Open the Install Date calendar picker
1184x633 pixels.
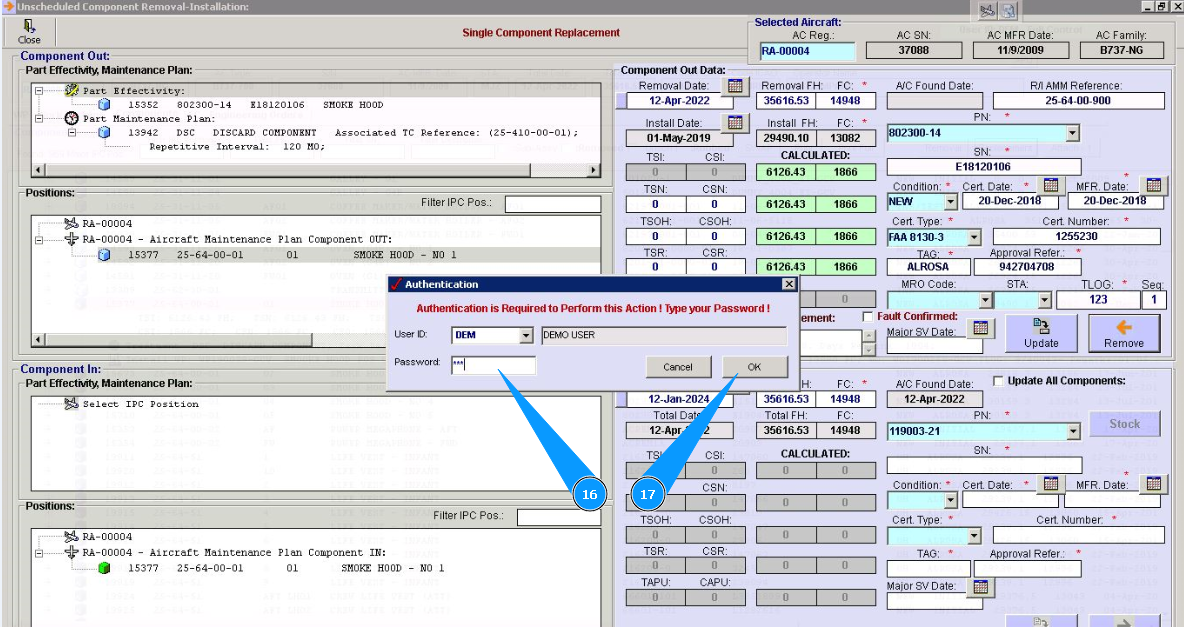(735, 123)
